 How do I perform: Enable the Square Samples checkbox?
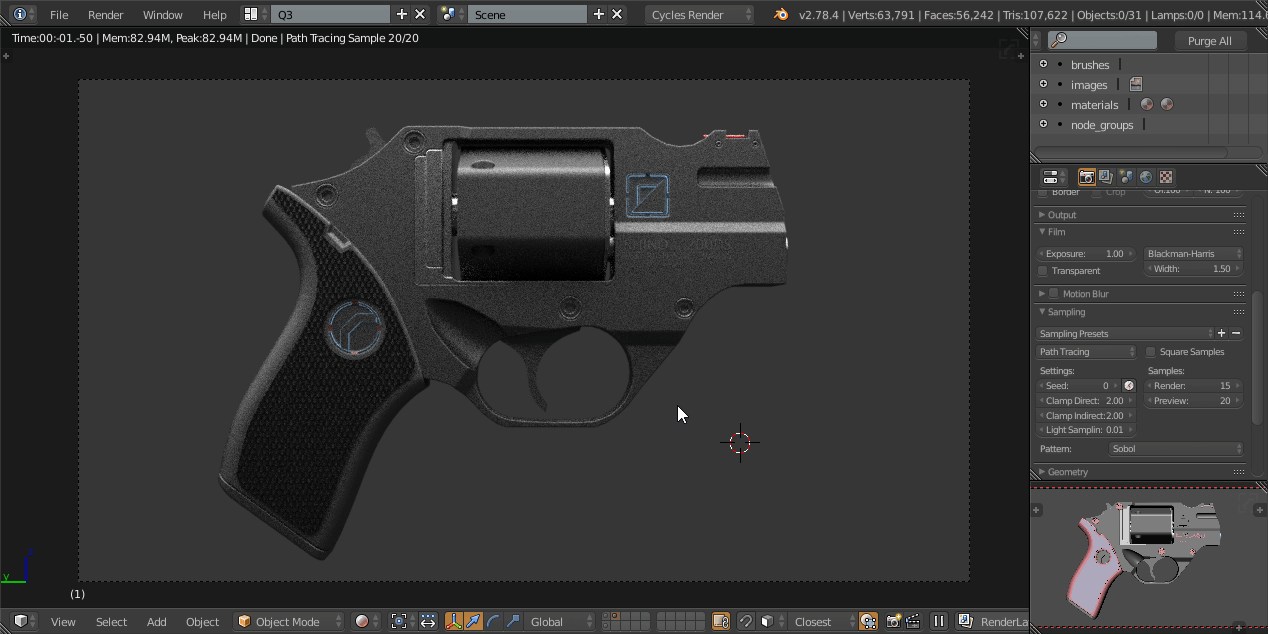click(x=1150, y=352)
